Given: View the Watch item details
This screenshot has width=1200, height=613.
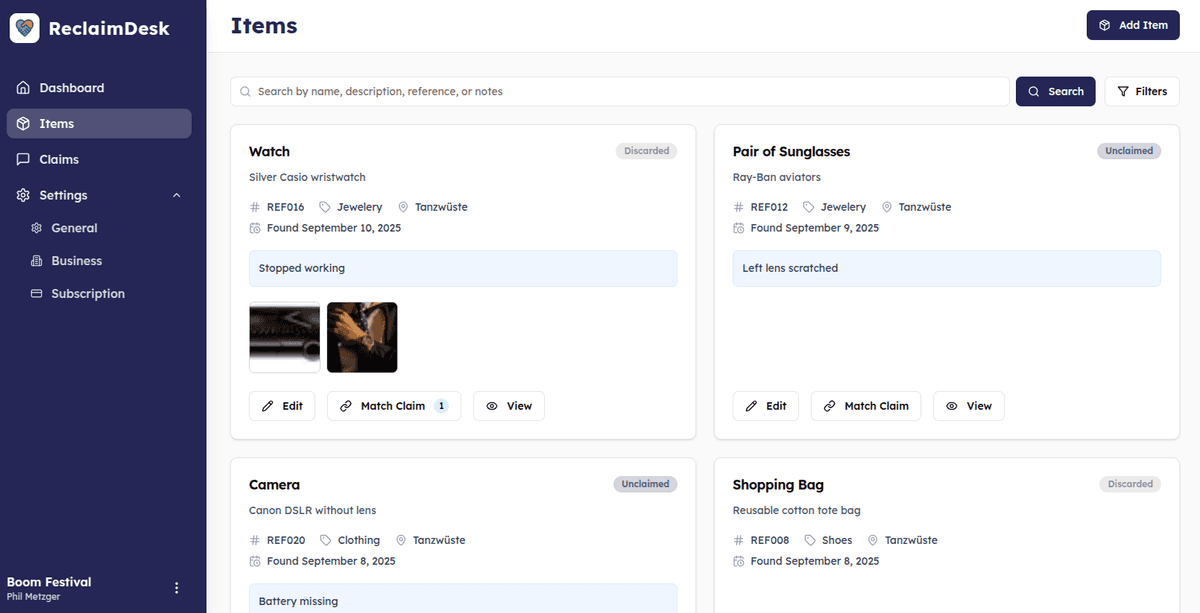Looking at the screenshot, I should pyautogui.click(x=509, y=406).
